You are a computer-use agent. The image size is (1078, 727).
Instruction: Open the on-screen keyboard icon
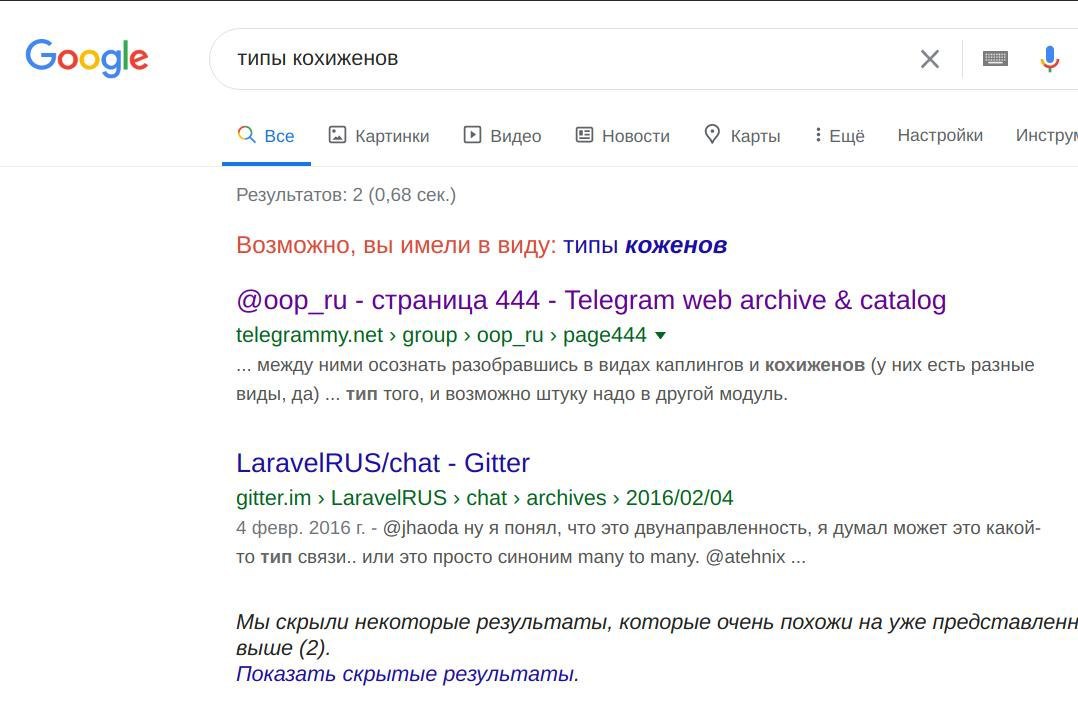(995, 59)
